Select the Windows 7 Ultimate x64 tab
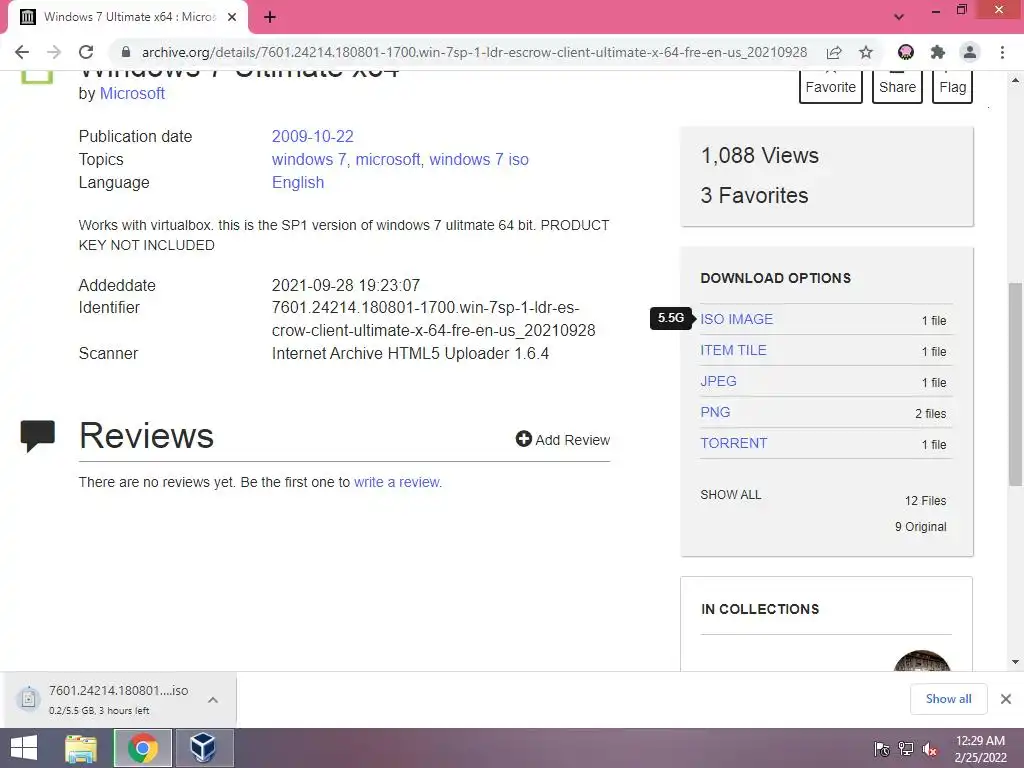Viewport: 1024px width, 768px height. (x=128, y=18)
